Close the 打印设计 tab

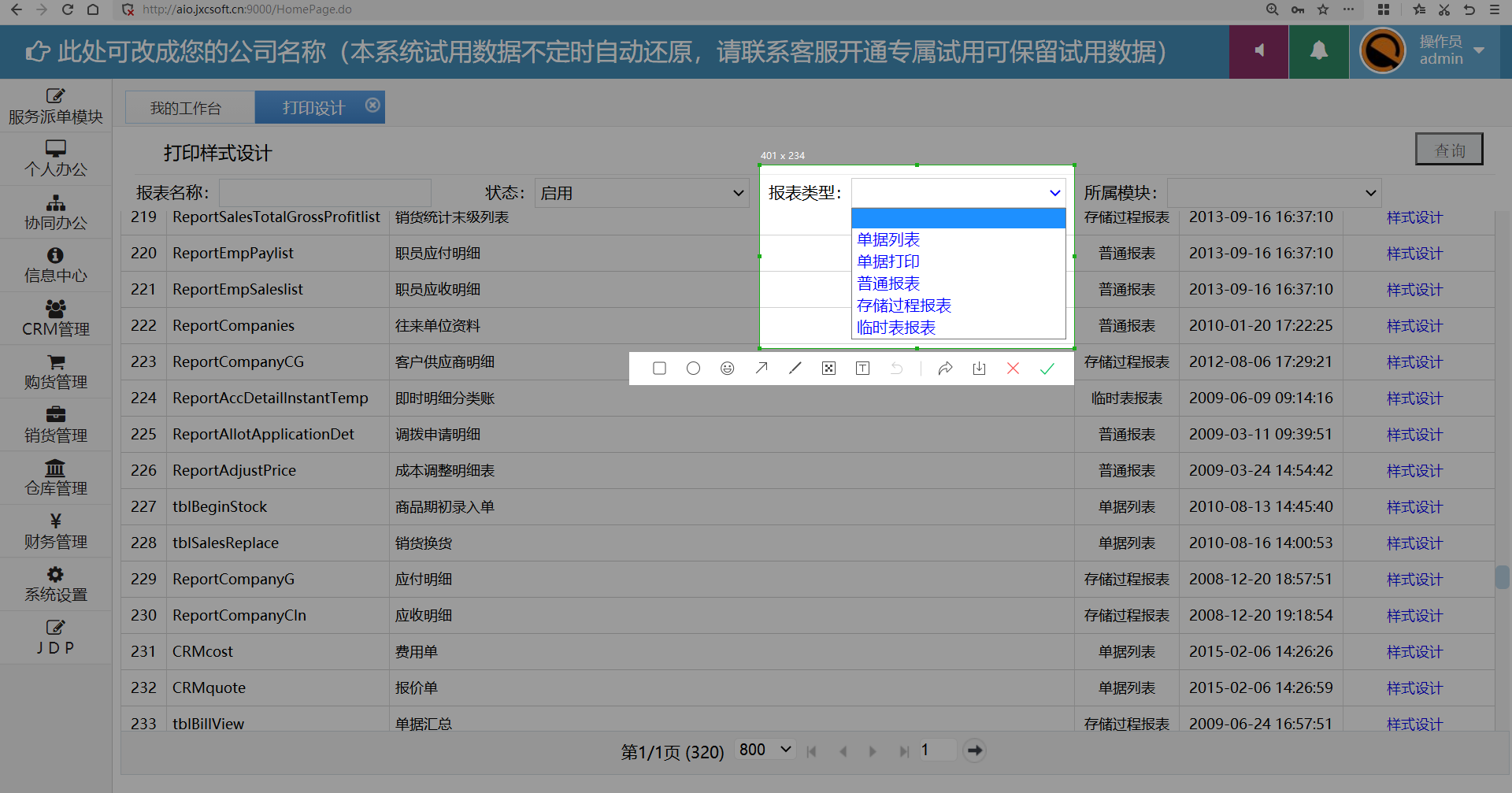tap(372, 105)
